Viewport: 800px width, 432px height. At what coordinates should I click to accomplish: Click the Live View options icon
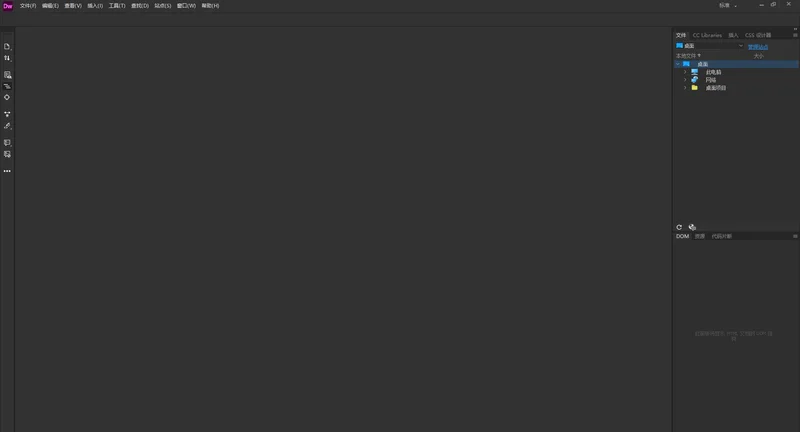pyautogui.click(x=7, y=75)
